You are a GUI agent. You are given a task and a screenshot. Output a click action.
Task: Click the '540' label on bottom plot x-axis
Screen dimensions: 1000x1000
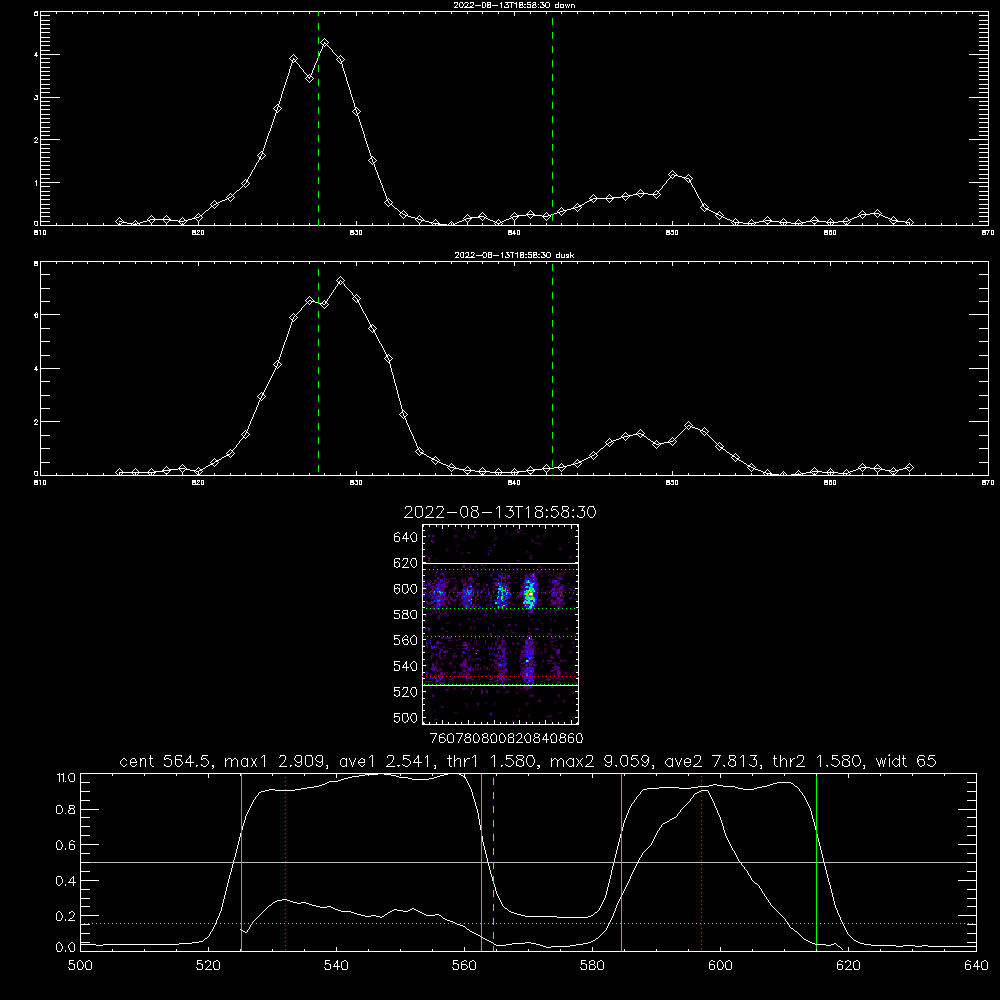coord(336,966)
